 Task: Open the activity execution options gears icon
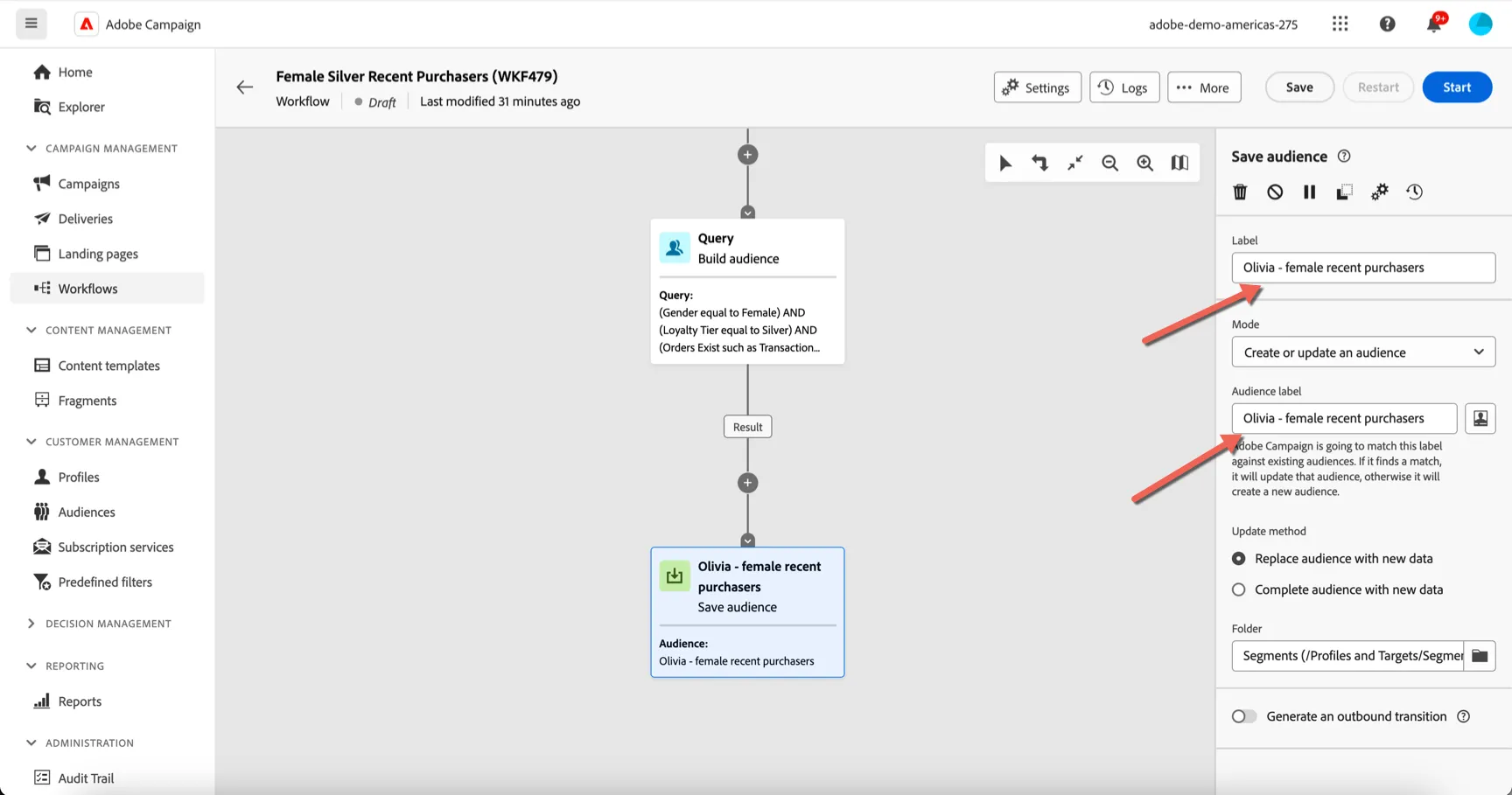click(x=1379, y=192)
